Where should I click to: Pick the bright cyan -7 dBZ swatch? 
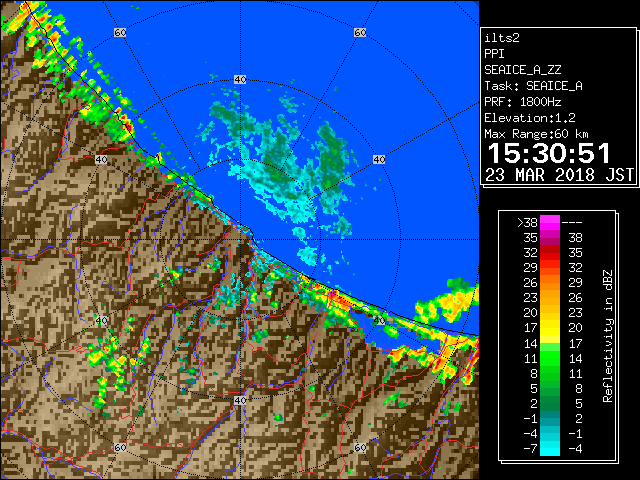tap(550, 448)
